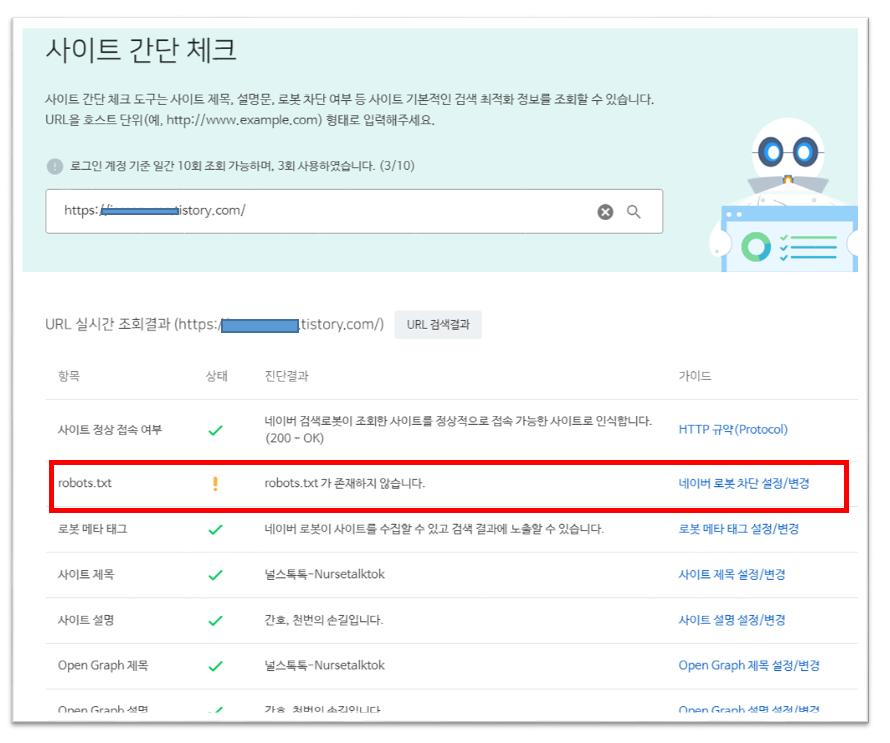Click the 사이트 간단 체크 page heading
890x743 pixels.
click(141, 50)
